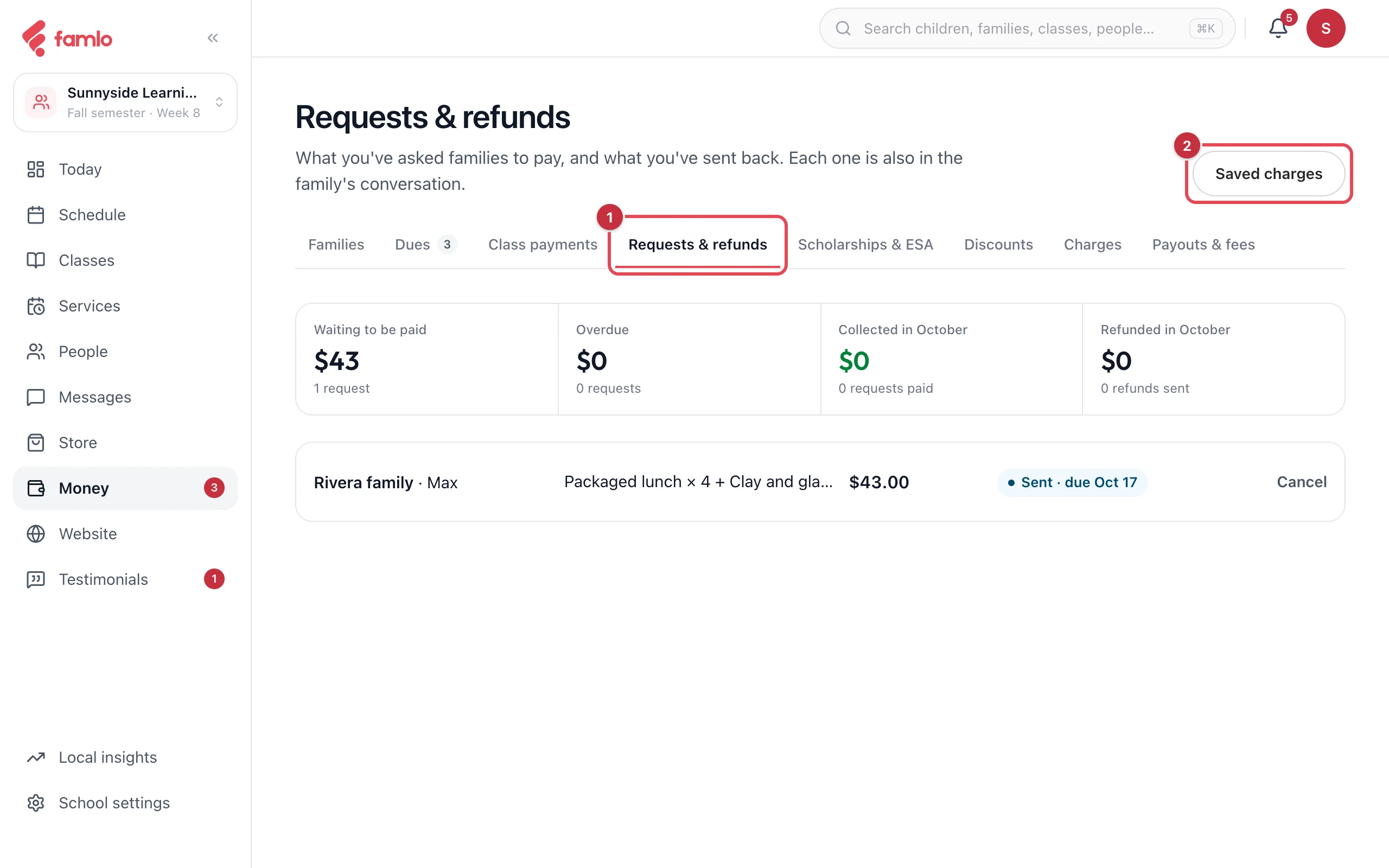Open Website in the sidebar

(x=125, y=534)
